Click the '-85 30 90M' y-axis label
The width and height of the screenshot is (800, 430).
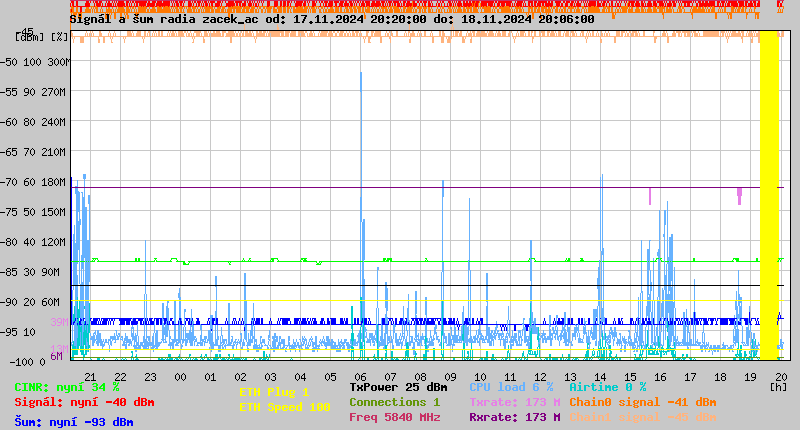[x=30, y=272]
